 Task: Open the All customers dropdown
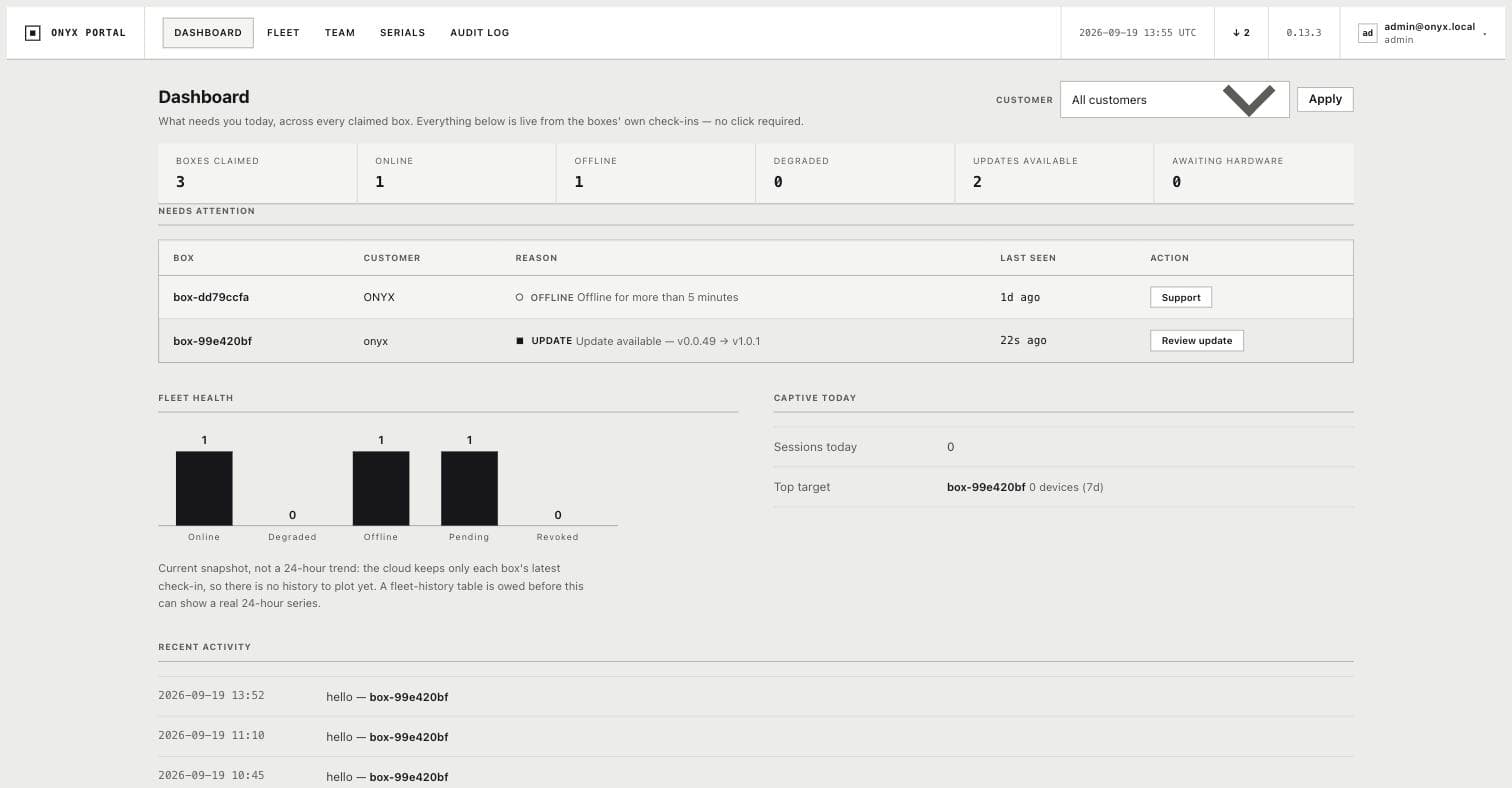pos(1174,99)
